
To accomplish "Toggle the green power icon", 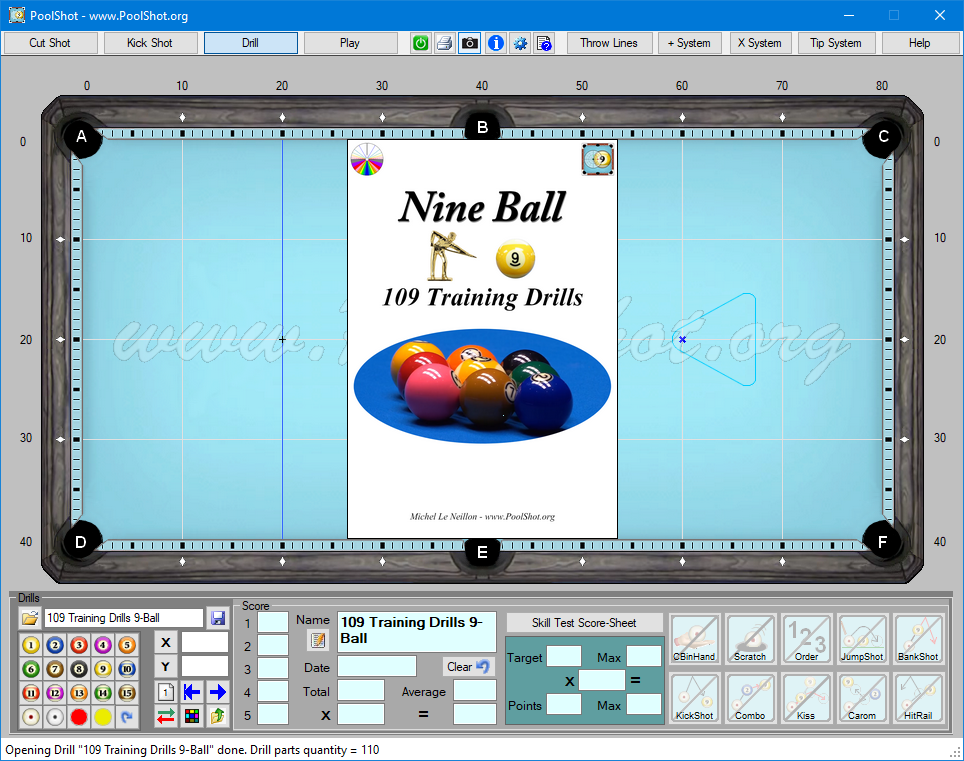I will pos(419,43).
